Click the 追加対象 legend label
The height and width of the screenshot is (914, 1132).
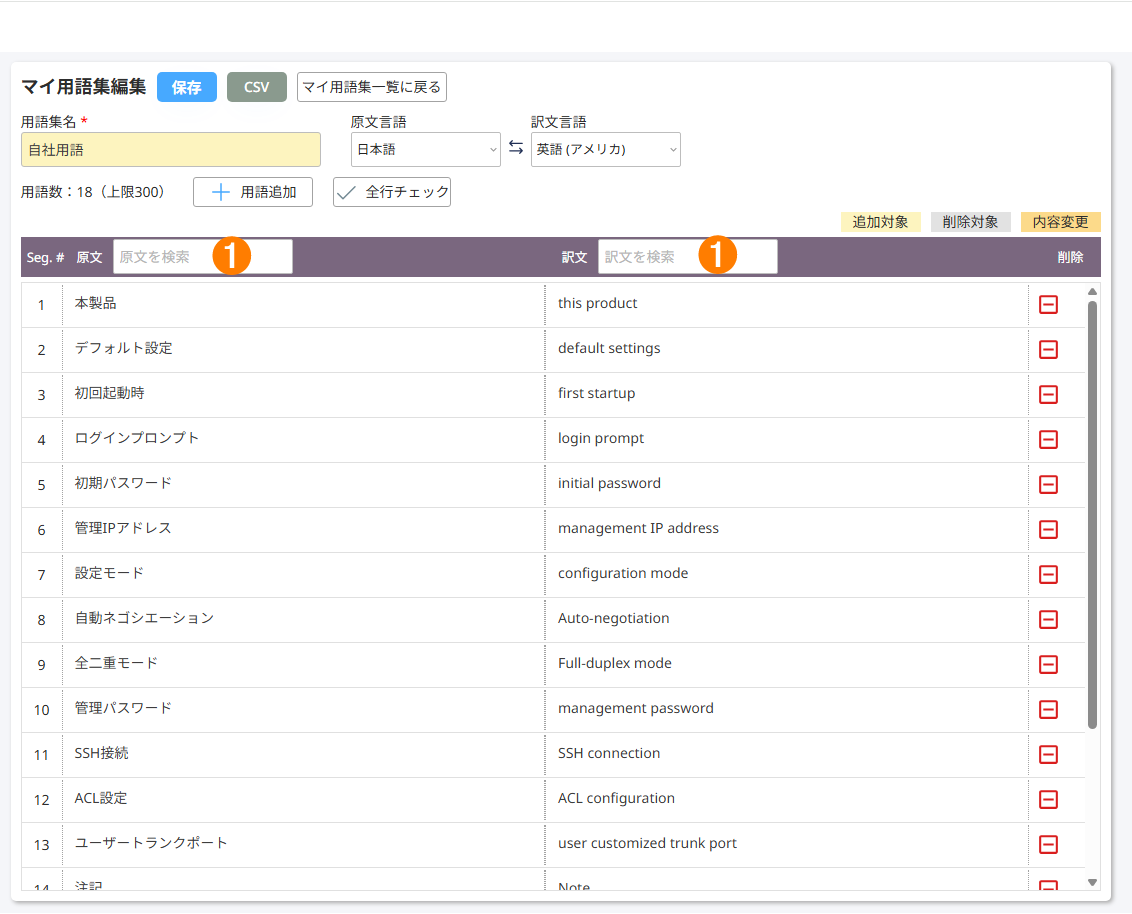pos(881,222)
